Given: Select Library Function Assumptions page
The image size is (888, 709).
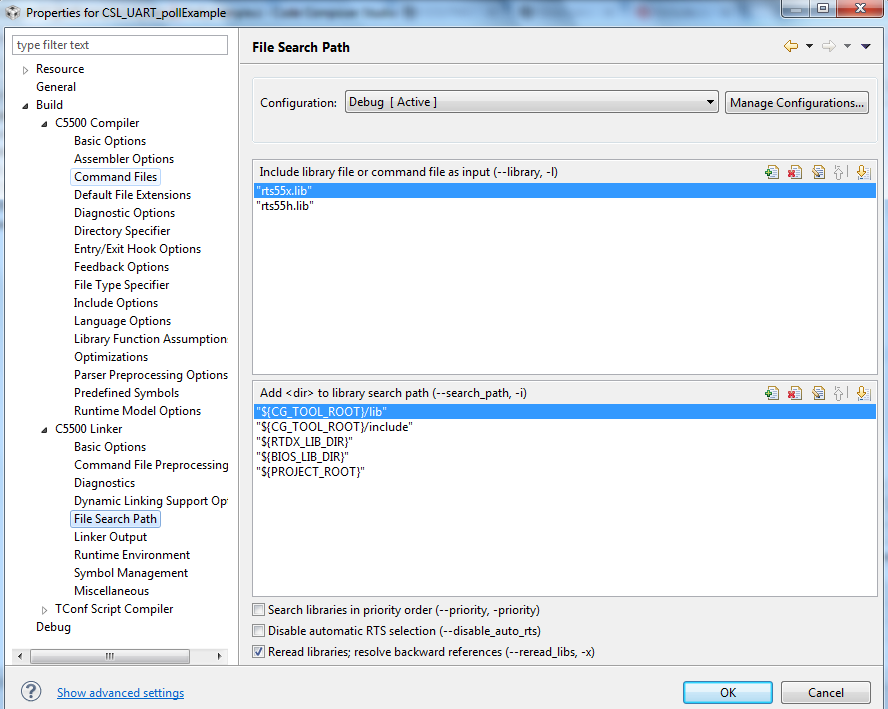Looking at the screenshot, I should (150, 339).
